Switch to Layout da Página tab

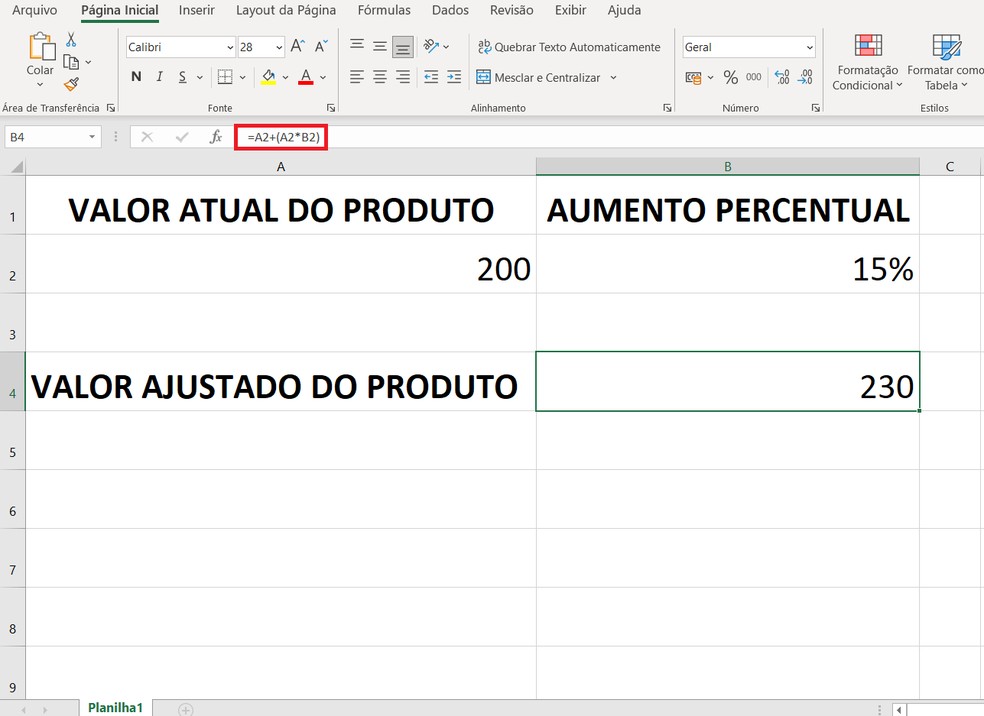click(286, 10)
